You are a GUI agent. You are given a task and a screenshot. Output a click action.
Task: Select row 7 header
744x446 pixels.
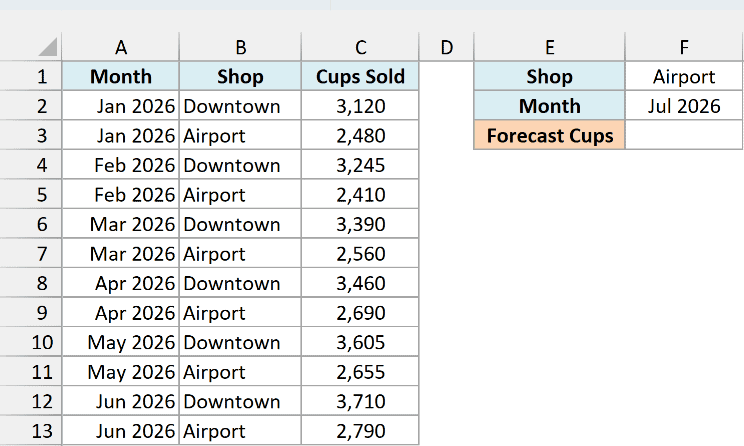point(31,253)
